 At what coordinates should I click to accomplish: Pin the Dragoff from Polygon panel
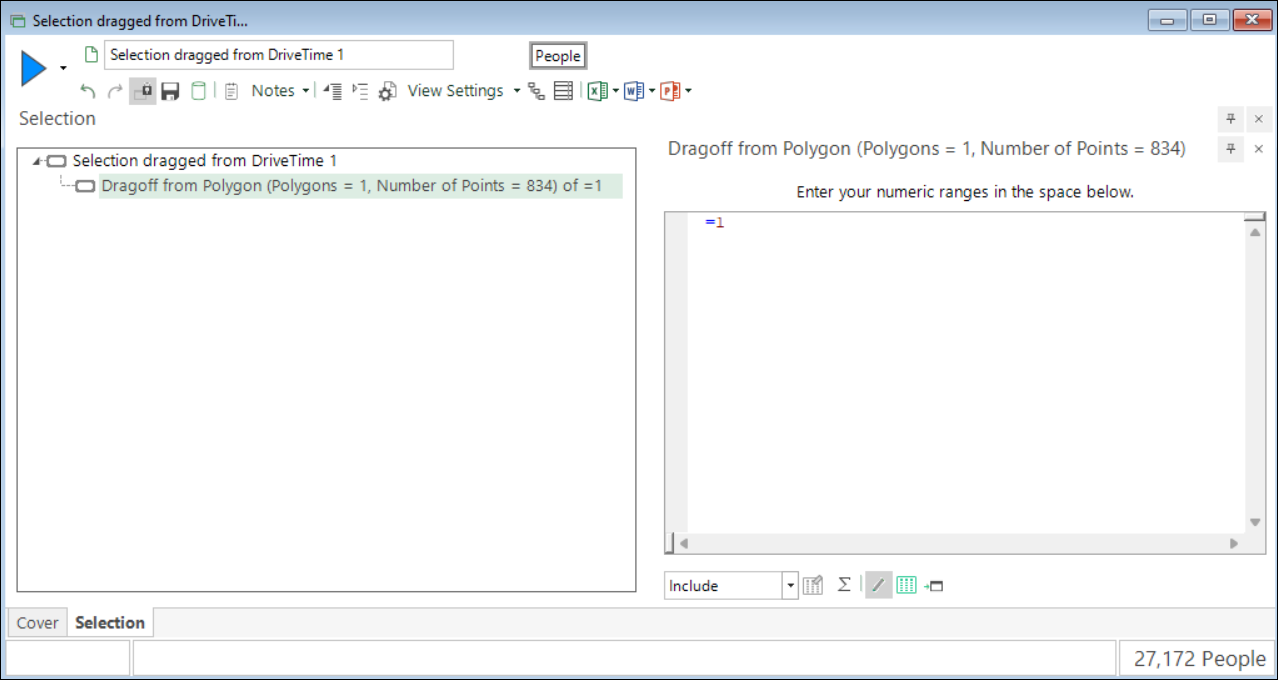coord(1232,149)
